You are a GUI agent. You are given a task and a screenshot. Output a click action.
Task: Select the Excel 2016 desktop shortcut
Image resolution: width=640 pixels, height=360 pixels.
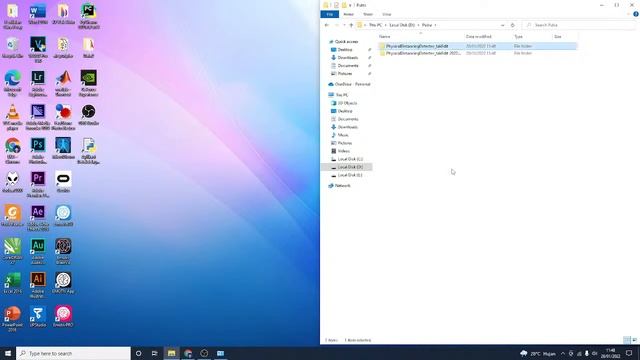[13, 283]
